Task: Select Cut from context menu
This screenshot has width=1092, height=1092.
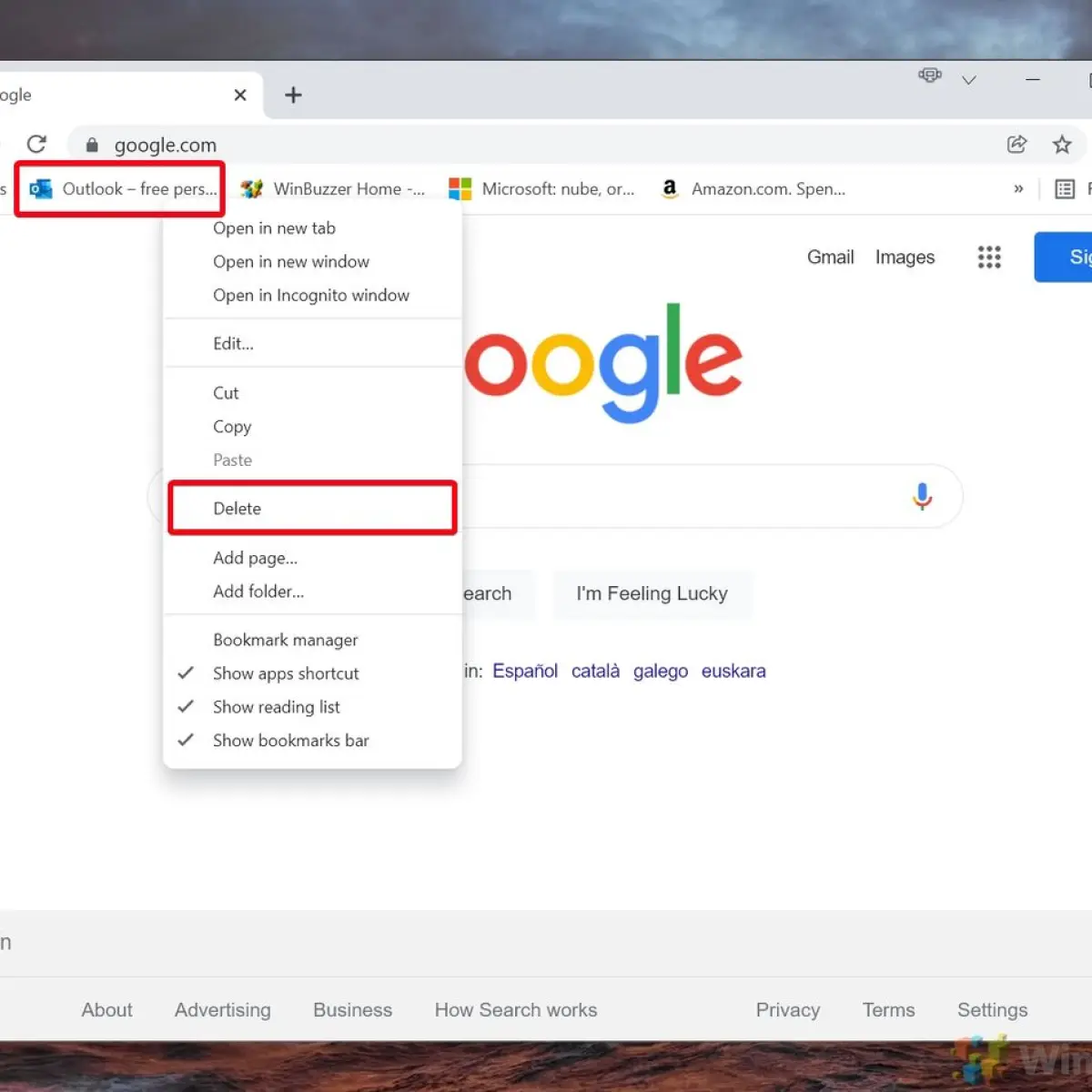Action: point(312,393)
